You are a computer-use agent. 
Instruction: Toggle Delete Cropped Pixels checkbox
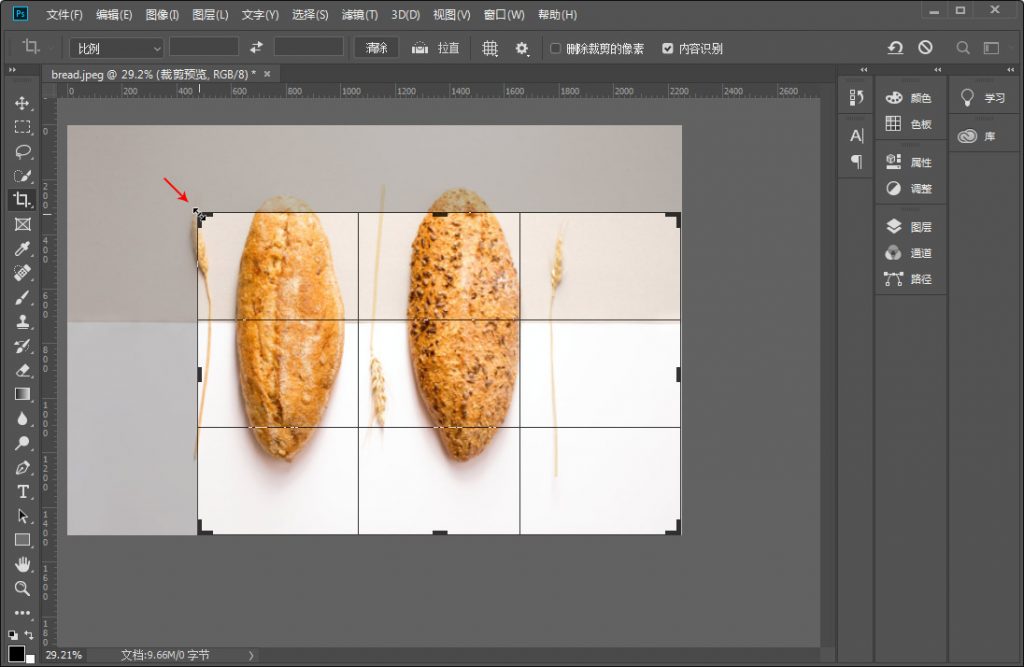555,48
